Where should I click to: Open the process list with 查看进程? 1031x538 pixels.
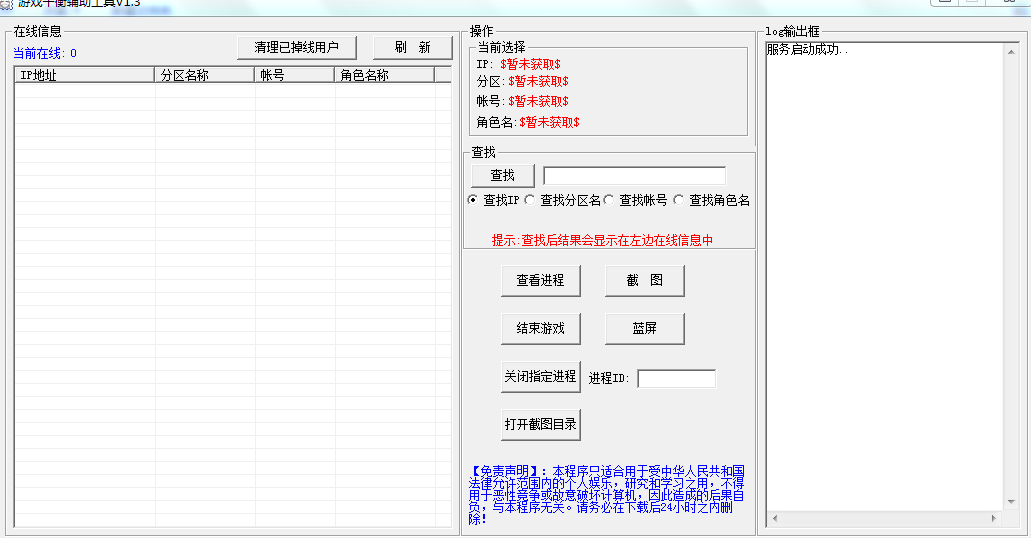click(540, 281)
